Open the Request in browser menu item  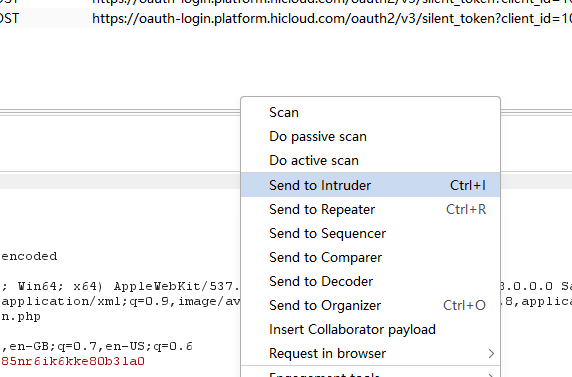point(370,354)
